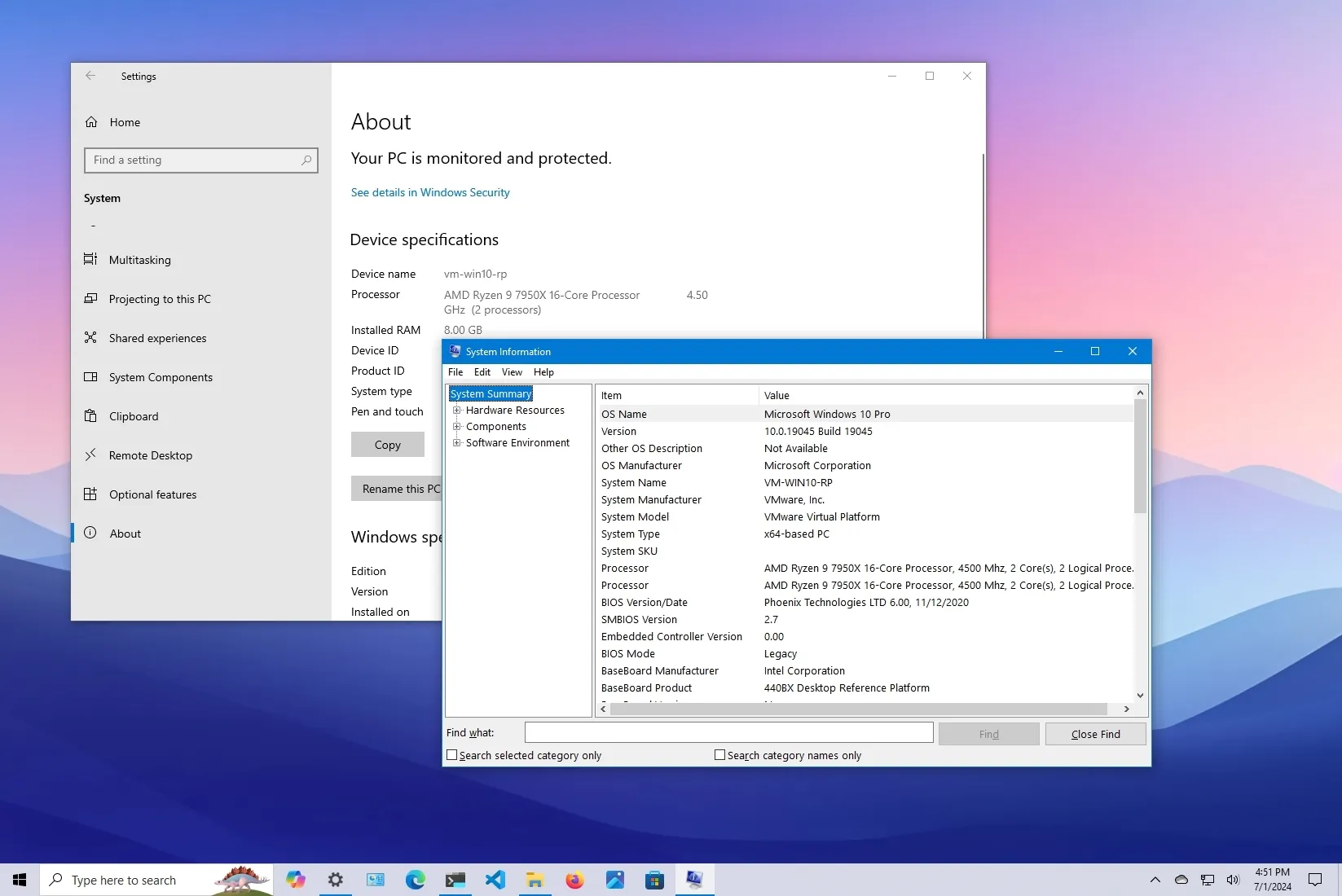Launch Visual Studio Code from taskbar
The width and height of the screenshot is (1342, 896).
point(495,880)
